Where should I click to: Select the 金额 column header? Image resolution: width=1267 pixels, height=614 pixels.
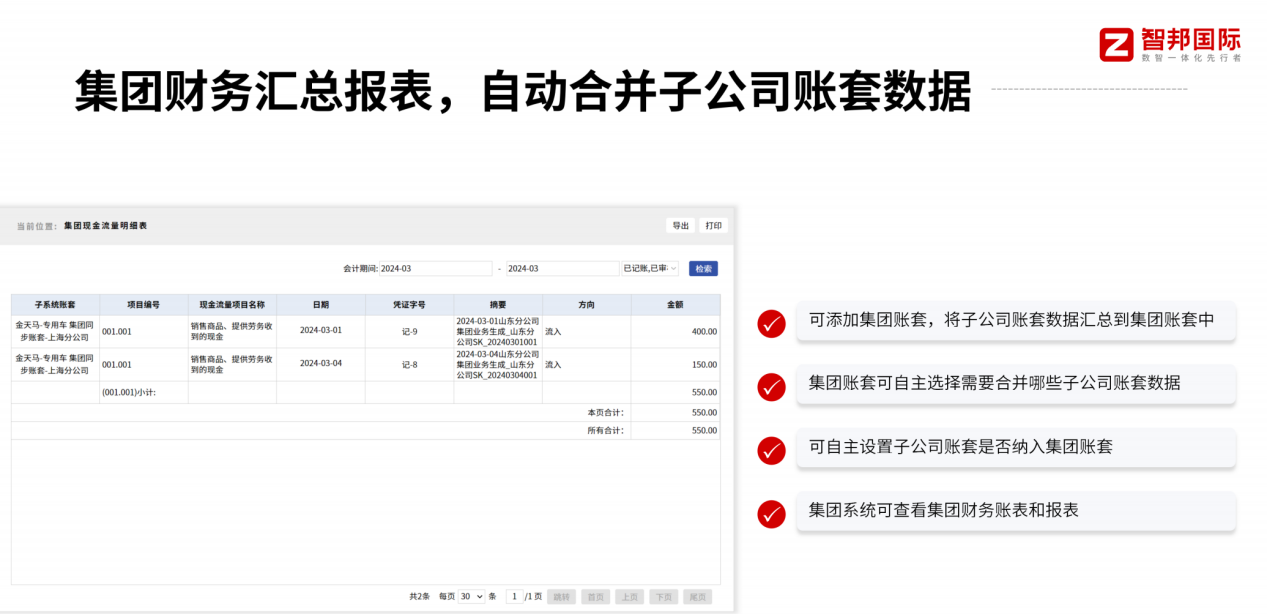pos(676,303)
